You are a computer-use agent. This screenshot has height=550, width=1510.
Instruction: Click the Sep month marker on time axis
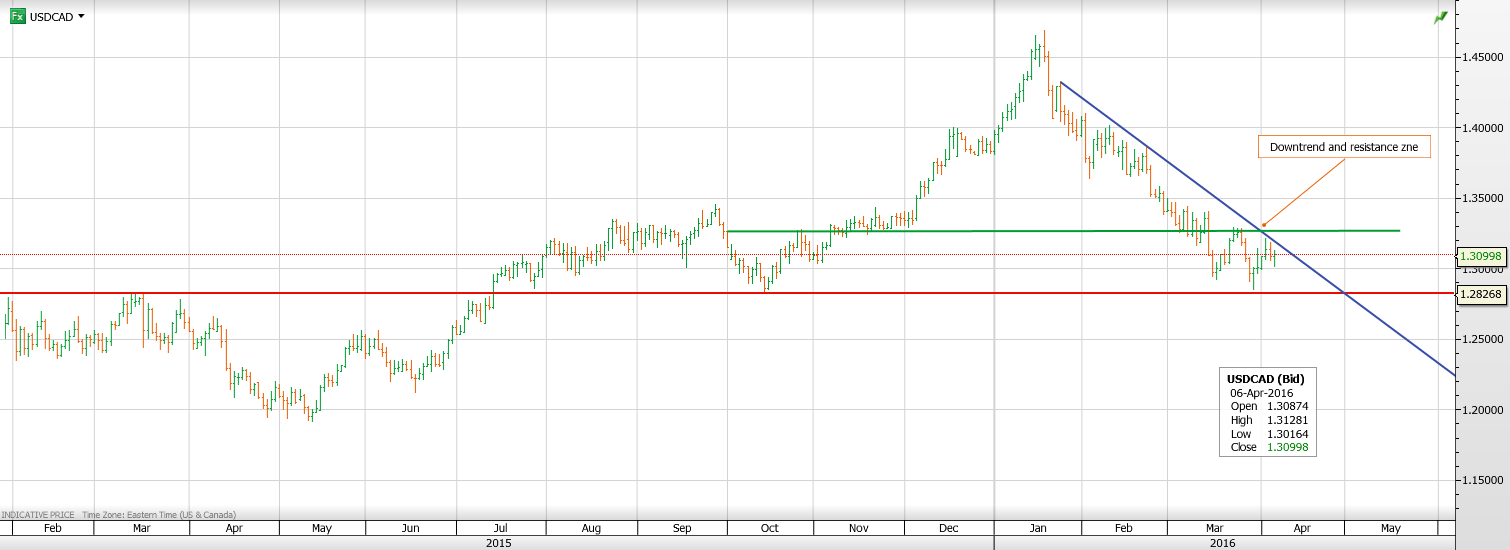click(x=683, y=527)
